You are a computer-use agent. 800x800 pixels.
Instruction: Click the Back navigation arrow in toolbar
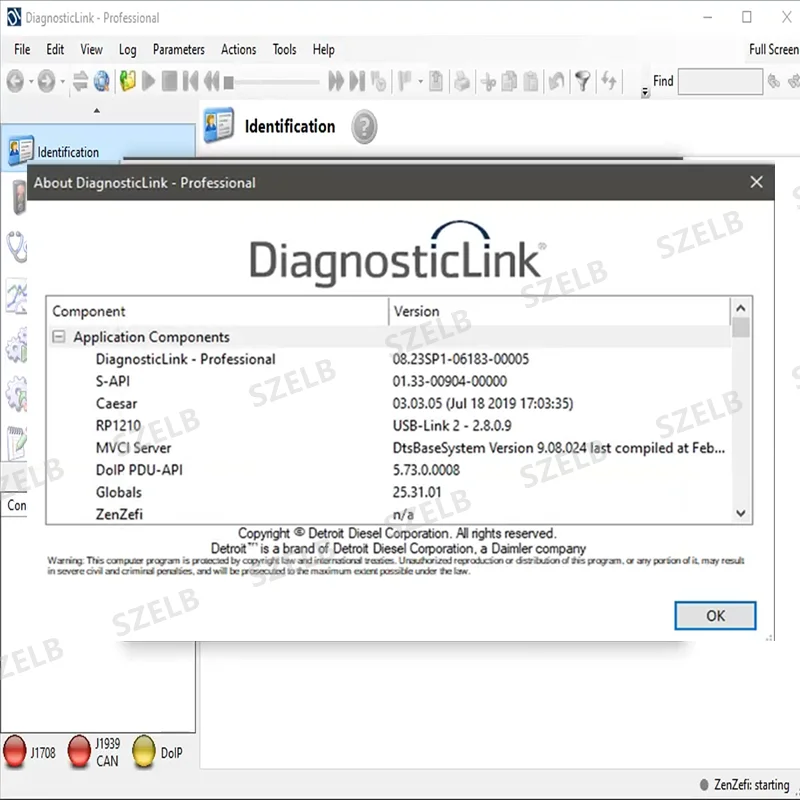pos(15,81)
